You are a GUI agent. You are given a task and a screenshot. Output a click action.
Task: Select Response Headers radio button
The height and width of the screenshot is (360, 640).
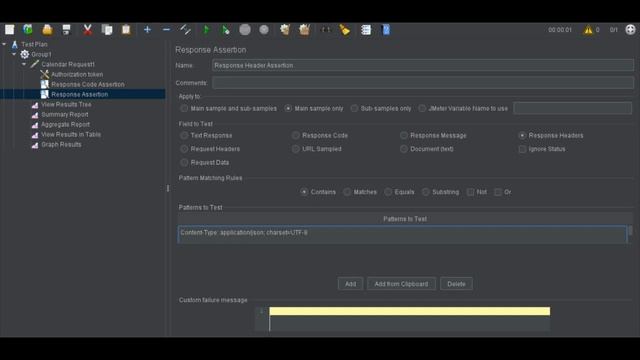point(522,135)
